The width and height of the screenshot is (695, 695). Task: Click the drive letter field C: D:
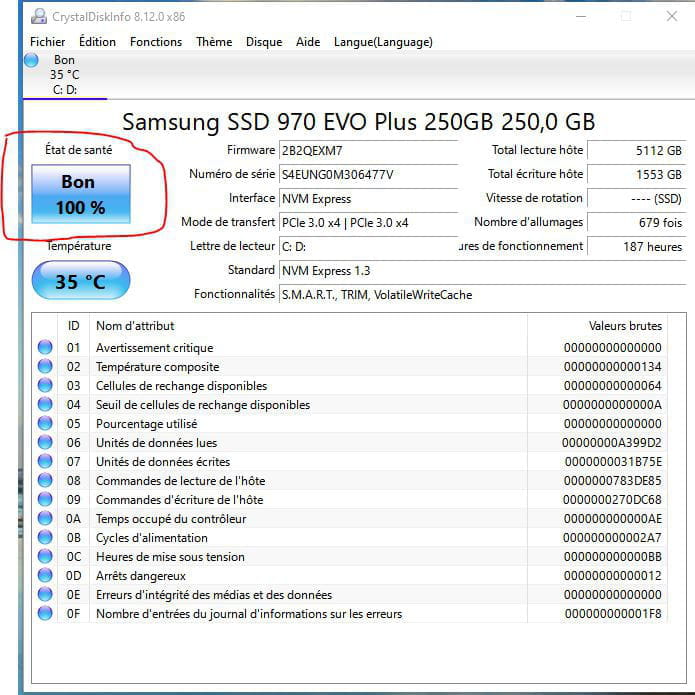[x=368, y=246]
